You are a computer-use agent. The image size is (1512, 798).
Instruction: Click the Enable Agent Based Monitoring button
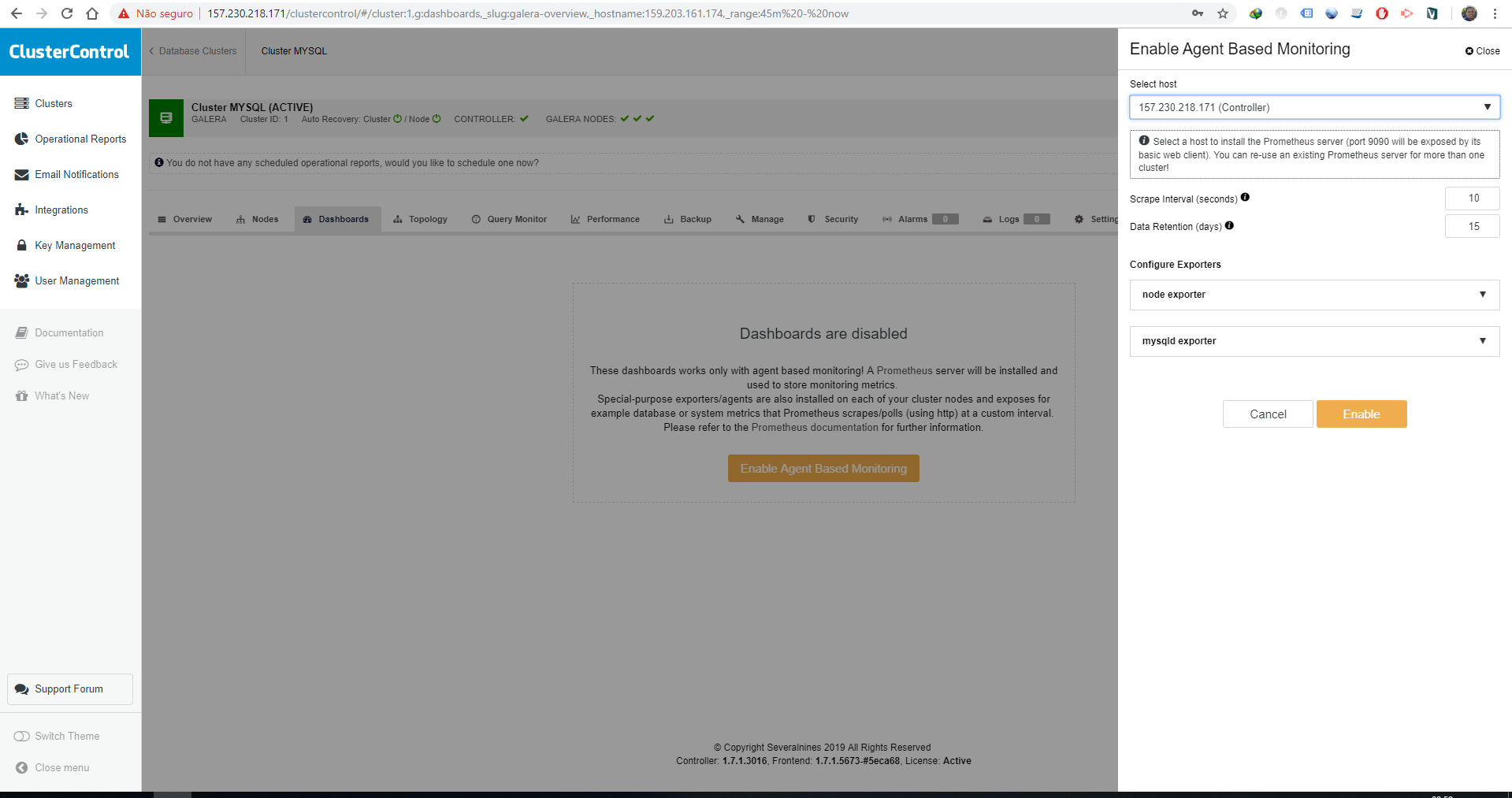tap(823, 468)
